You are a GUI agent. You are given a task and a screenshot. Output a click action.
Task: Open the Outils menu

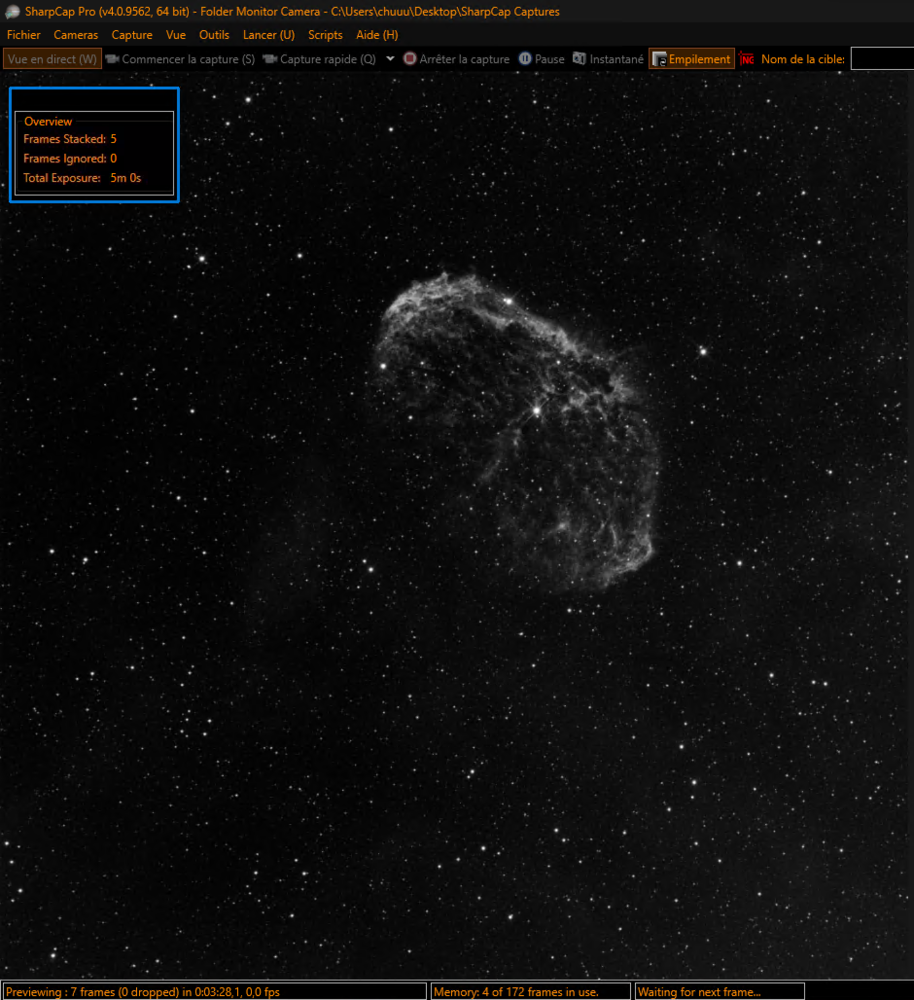[x=214, y=35]
